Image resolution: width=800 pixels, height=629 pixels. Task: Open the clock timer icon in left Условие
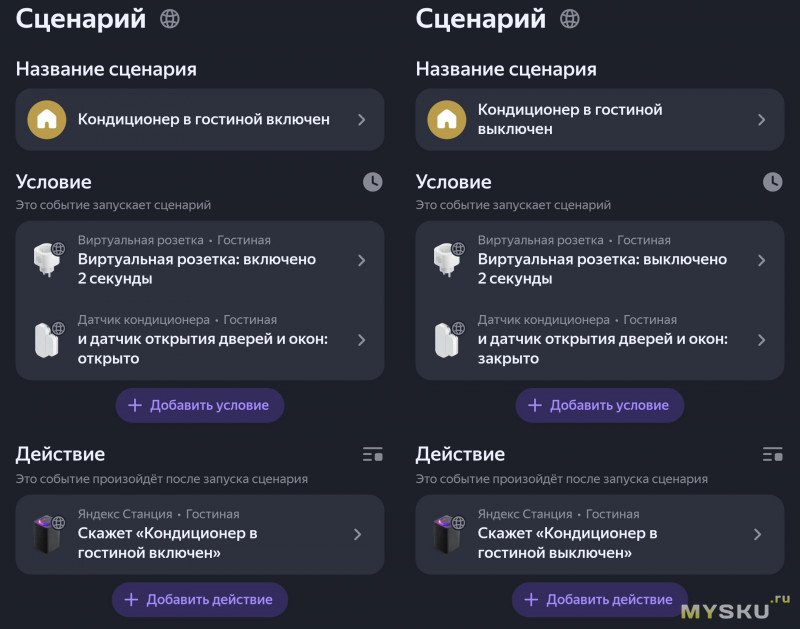[x=372, y=182]
